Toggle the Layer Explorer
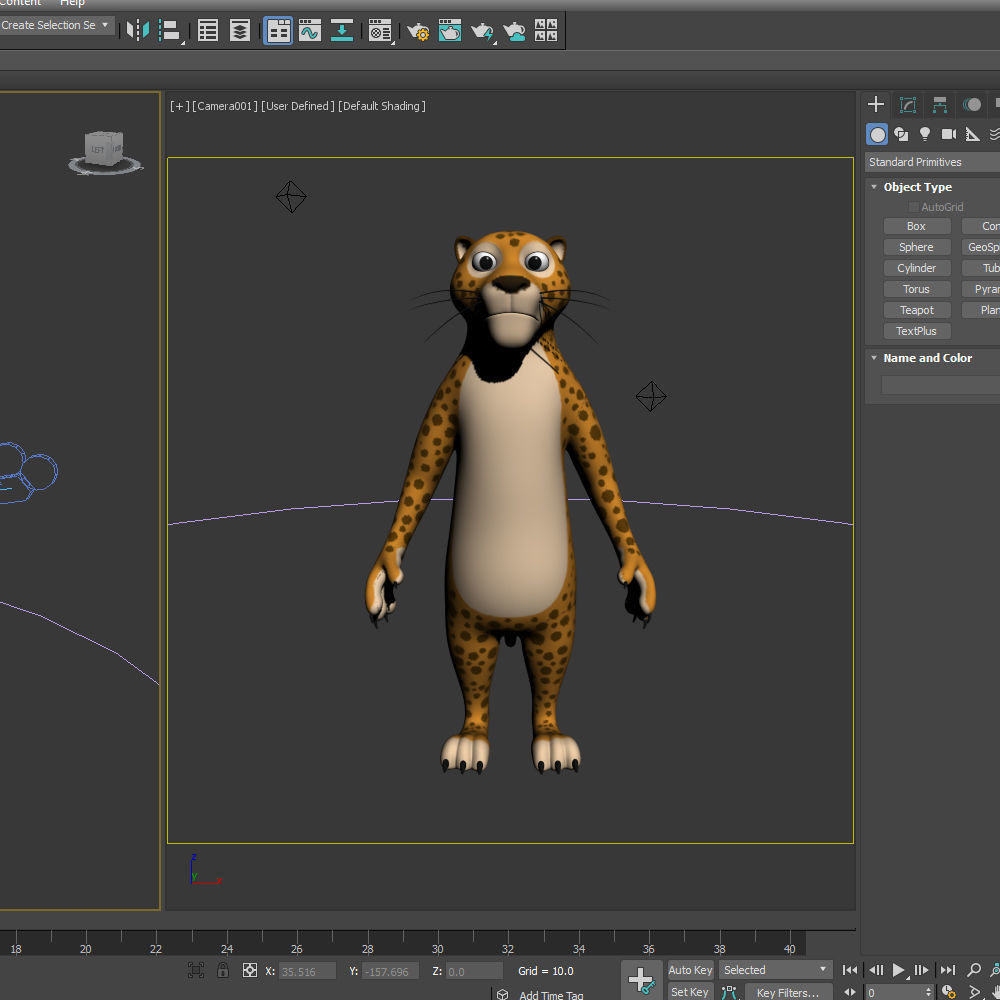Image resolution: width=1000 pixels, height=1000 pixels. 240,30
